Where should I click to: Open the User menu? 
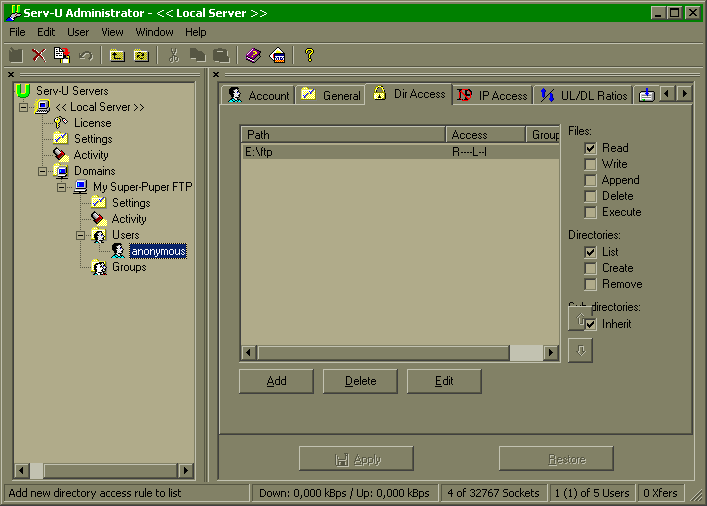(x=78, y=32)
